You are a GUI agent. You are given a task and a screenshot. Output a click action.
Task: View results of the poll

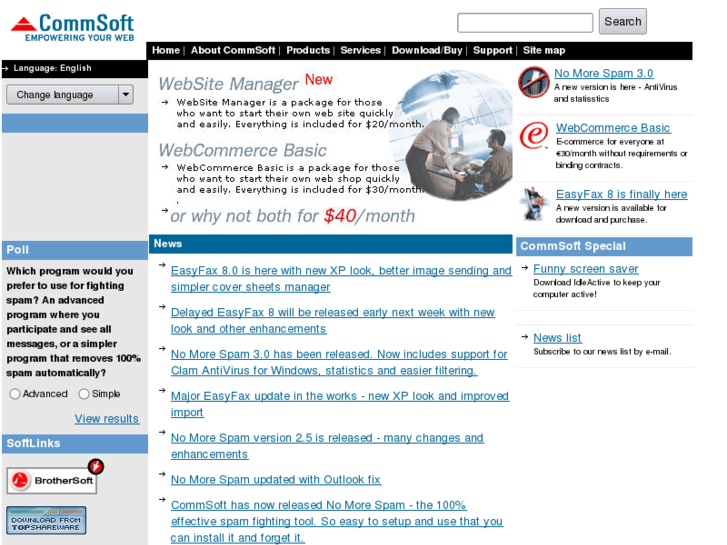coord(107,419)
